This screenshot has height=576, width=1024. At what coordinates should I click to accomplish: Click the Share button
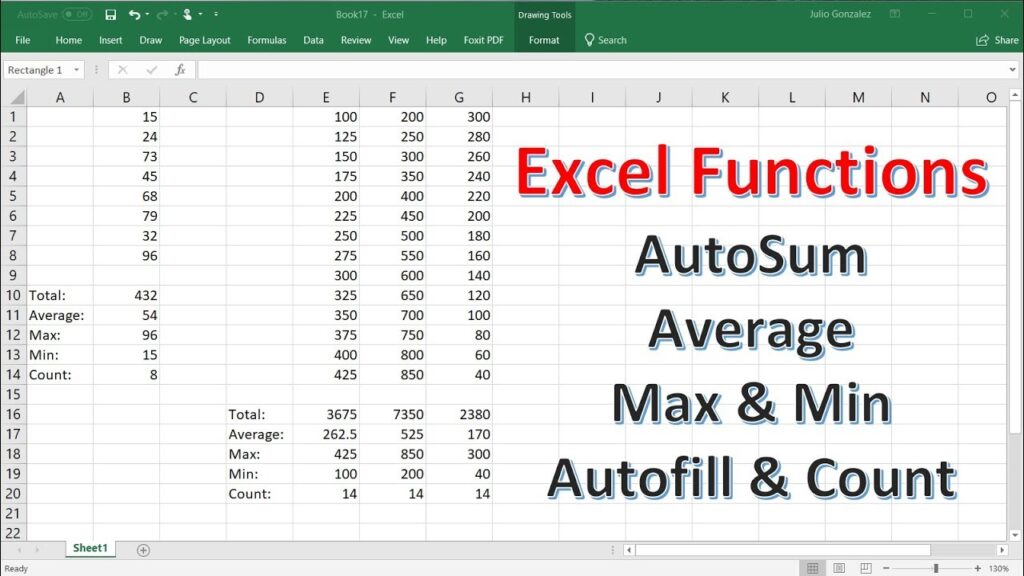click(999, 40)
